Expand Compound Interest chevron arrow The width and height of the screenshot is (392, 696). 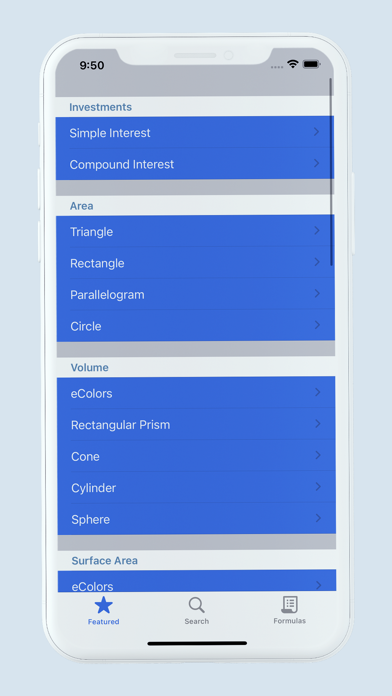coord(317,163)
